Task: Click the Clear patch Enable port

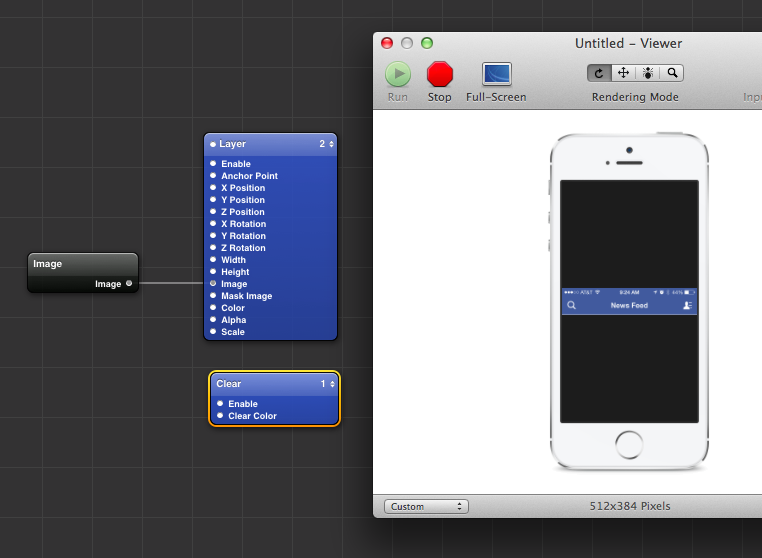Action: click(220, 403)
